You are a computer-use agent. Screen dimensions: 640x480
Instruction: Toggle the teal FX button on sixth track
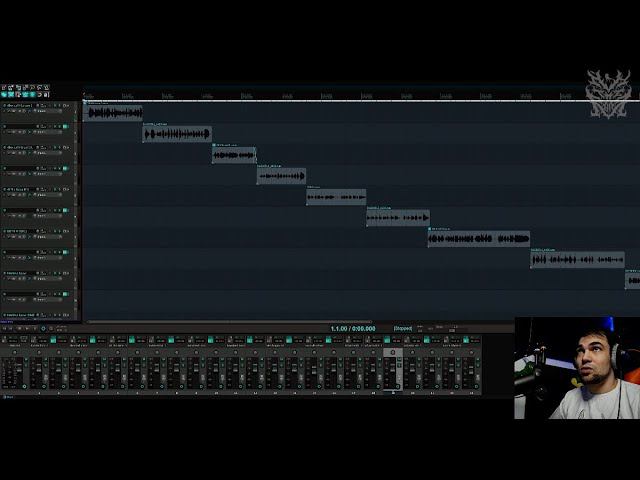click(x=65, y=210)
